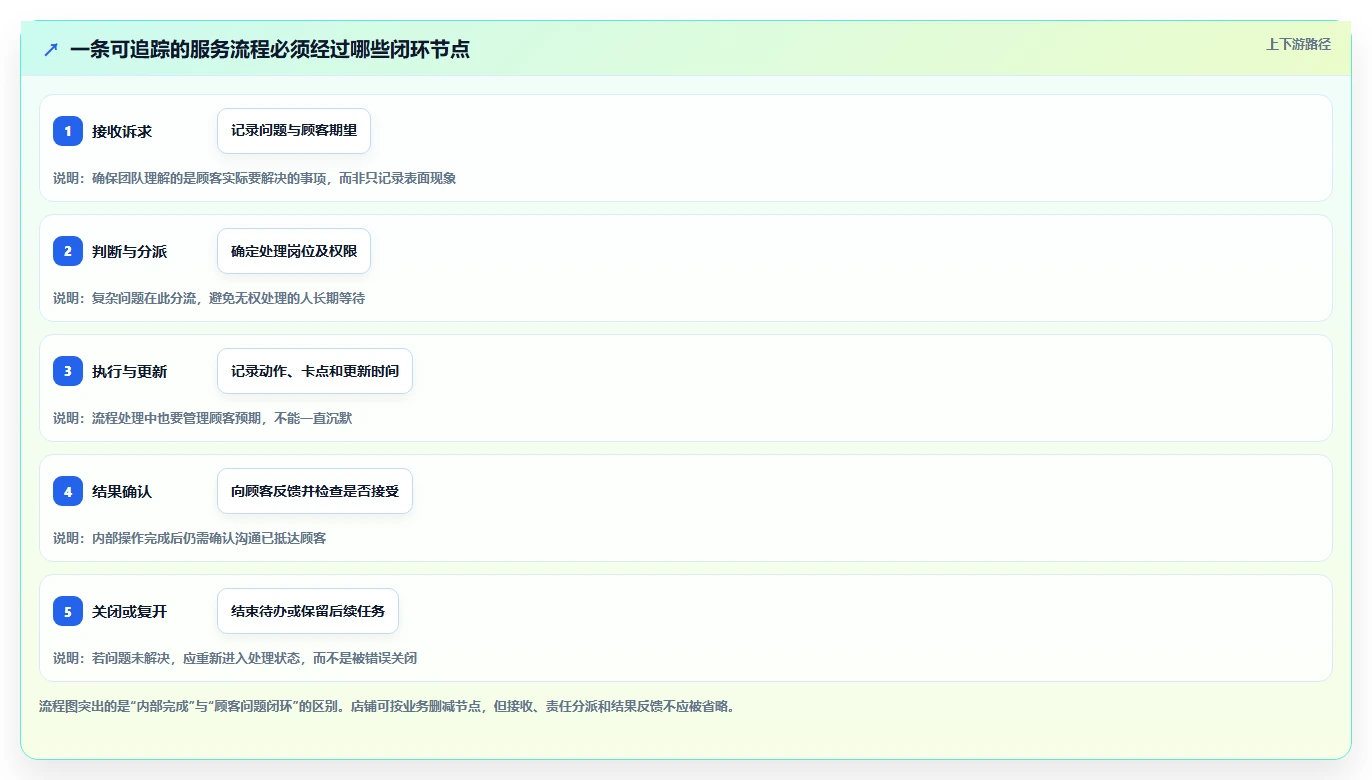This screenshot has height=780, width=1372.
Task: Select the step name 执行与更新
Action: [130, 371]
